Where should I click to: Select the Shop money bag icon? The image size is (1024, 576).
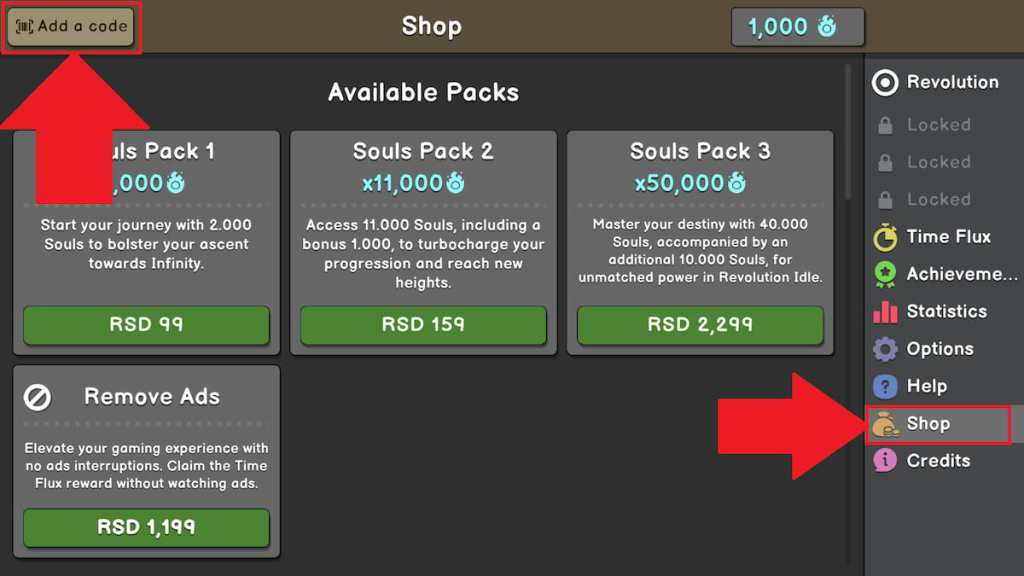click(885, 423)
